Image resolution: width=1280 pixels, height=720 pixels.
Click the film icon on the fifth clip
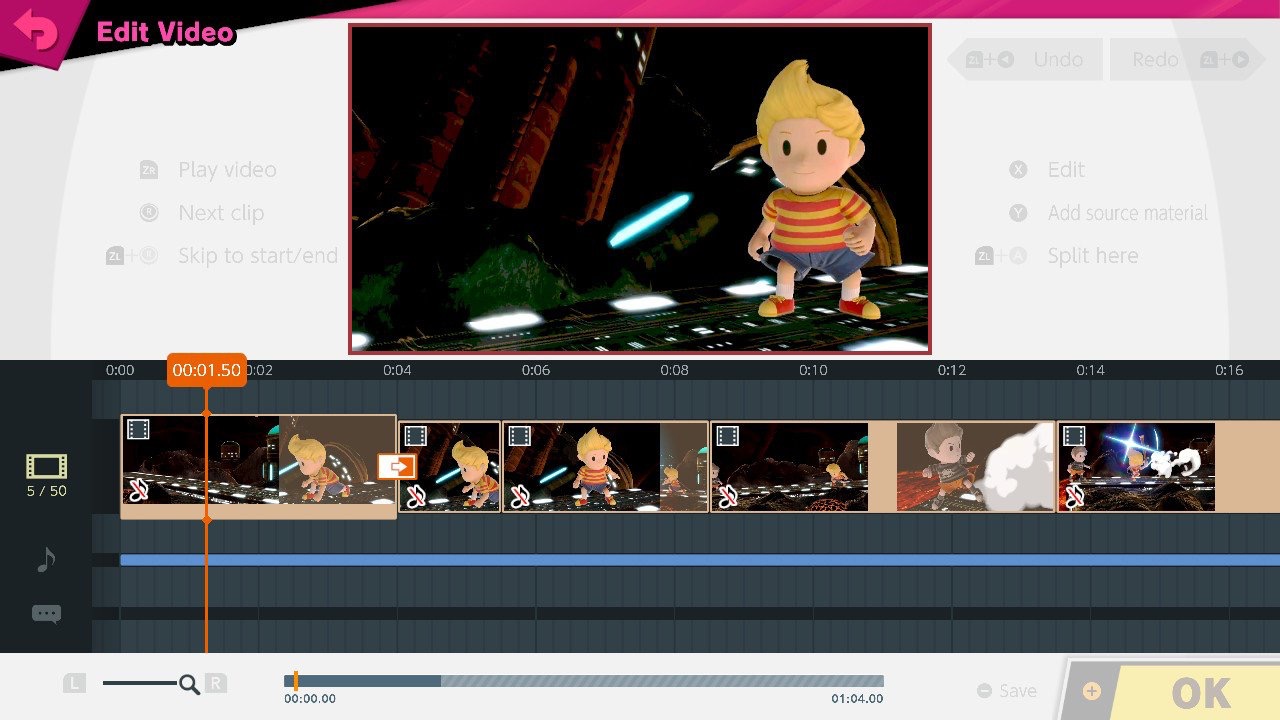[1074, 436]
